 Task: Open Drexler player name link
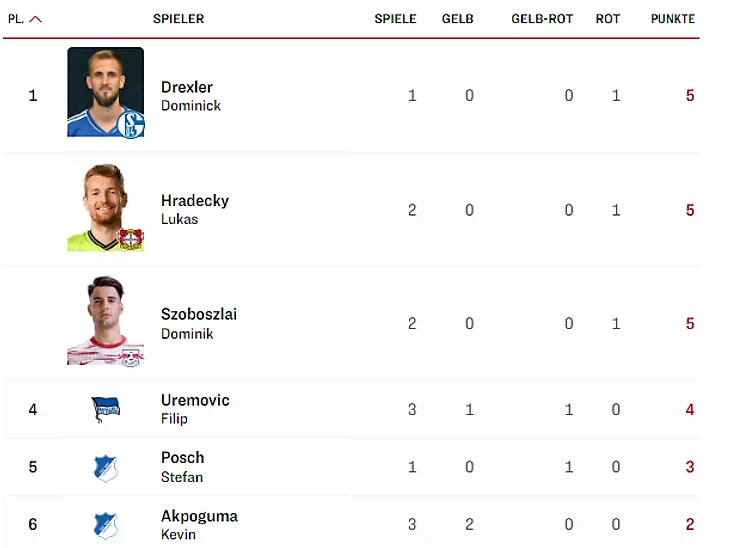[x=187, y=88]
